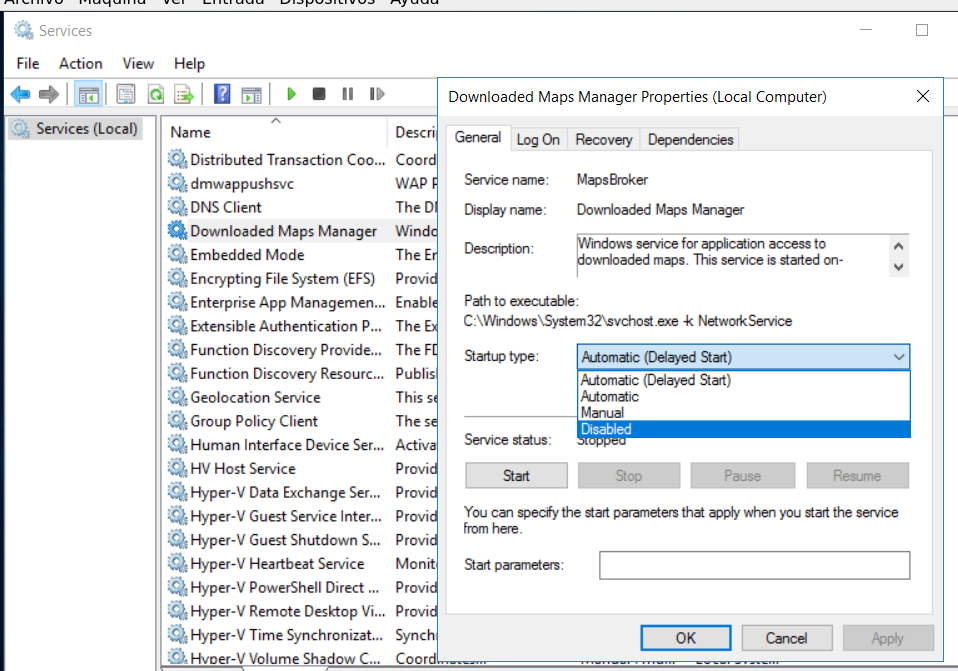The height and width of the screenshot is (671, 958).
Task: Toggle the action pane toolbar icon
Action: [251, 95]
